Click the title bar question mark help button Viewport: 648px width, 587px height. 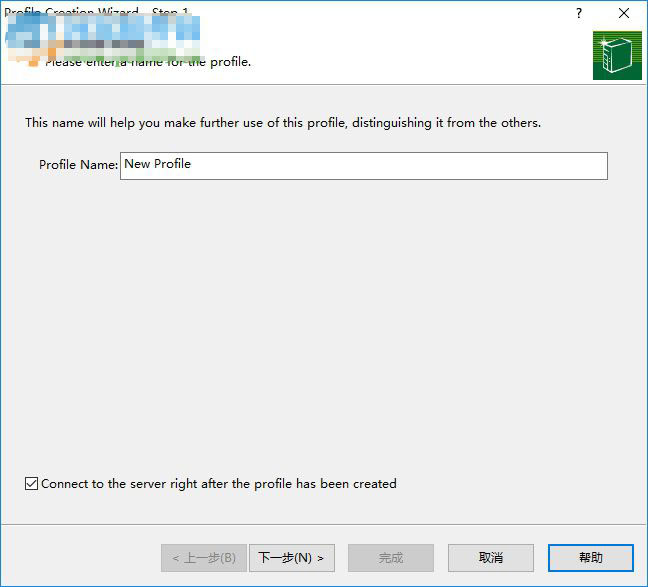coord(579,13)
